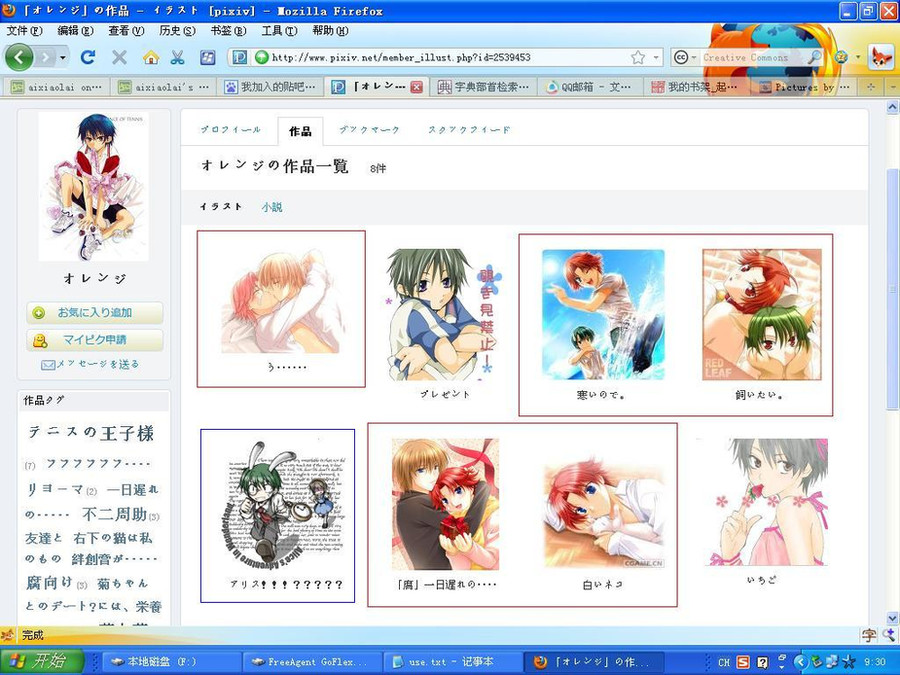Open a new tab with the plus button
The width and height of the screenshot is (900, 675).
[x=871, y=87]
